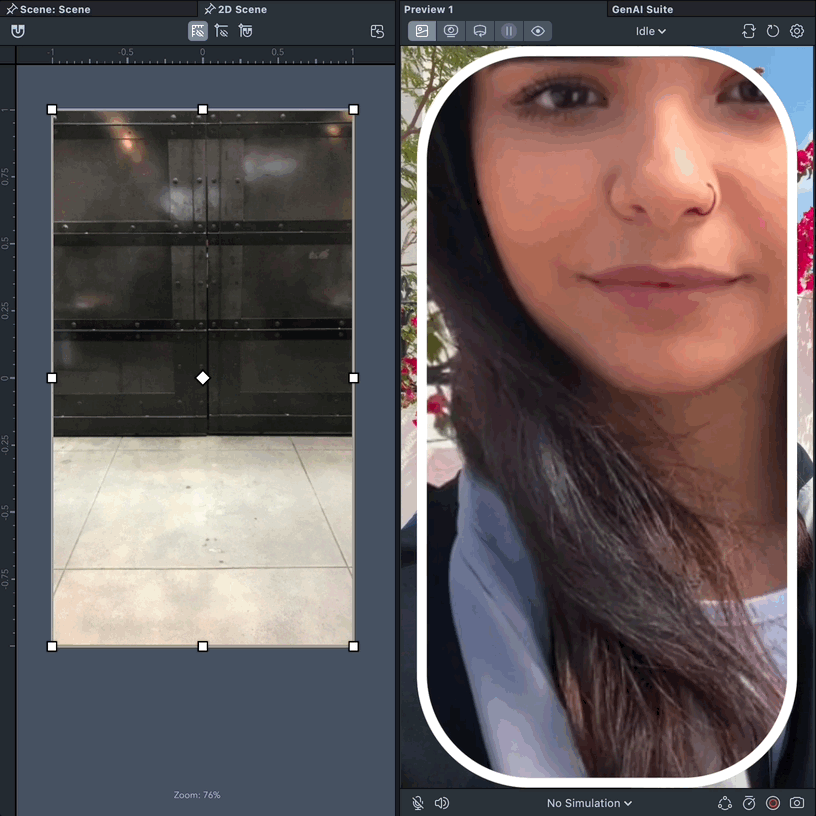Click the left-middle resize handle of the image
This screenshot has height=816, width=816.
pos(52,378)
